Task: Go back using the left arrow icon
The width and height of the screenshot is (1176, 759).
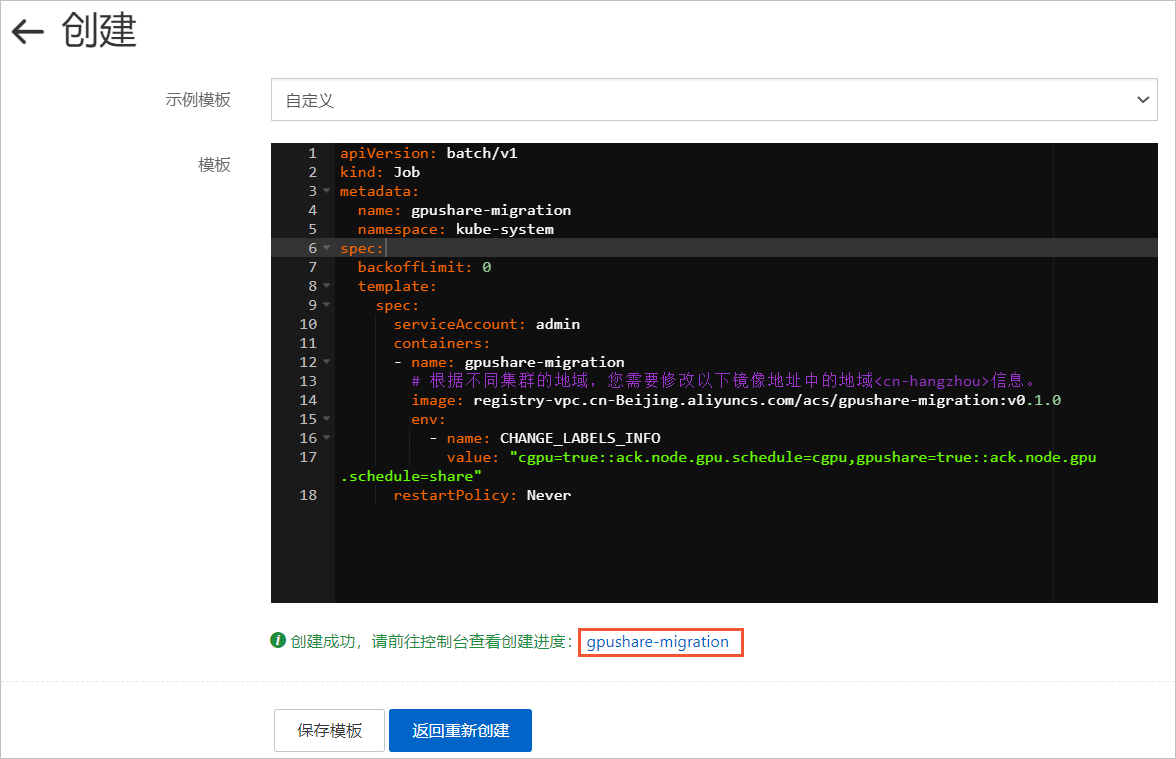Action: pyautogui.click(x=28, y=32)
